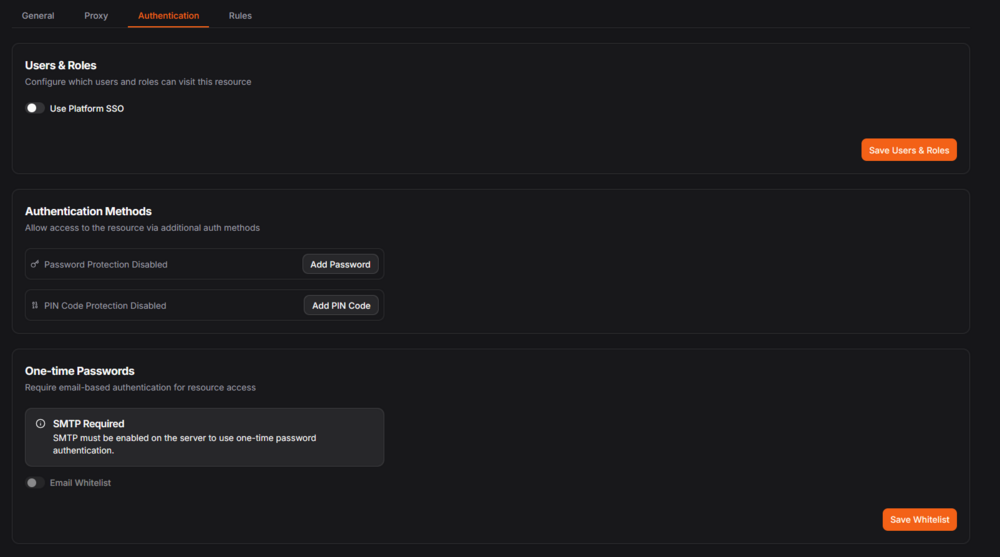Select the Authentication tab

click(x=168, y=15)
